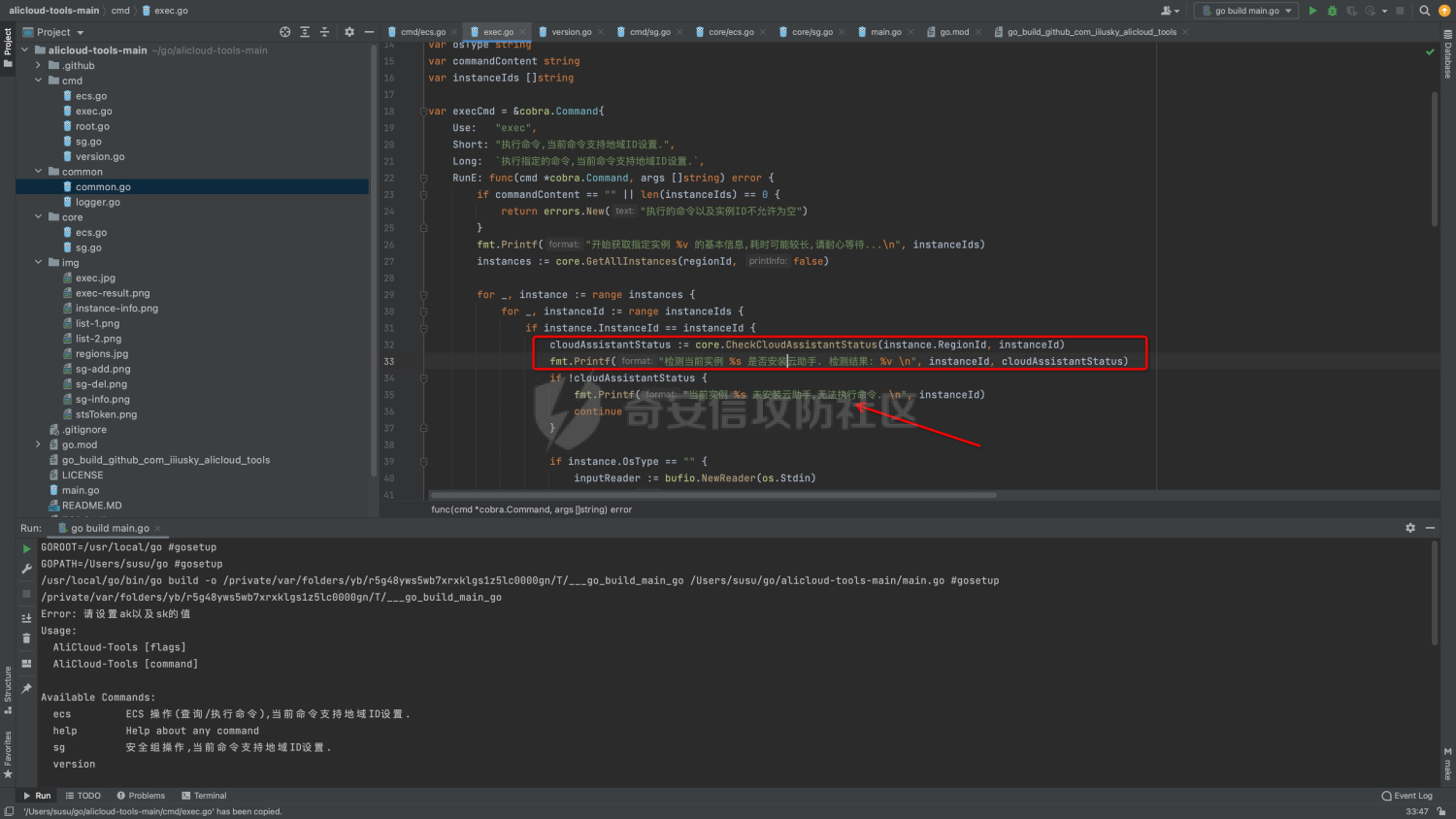Switch to cmd/sg.go editor tab
Screen dimensions: 1456x819
click(650, 32)
